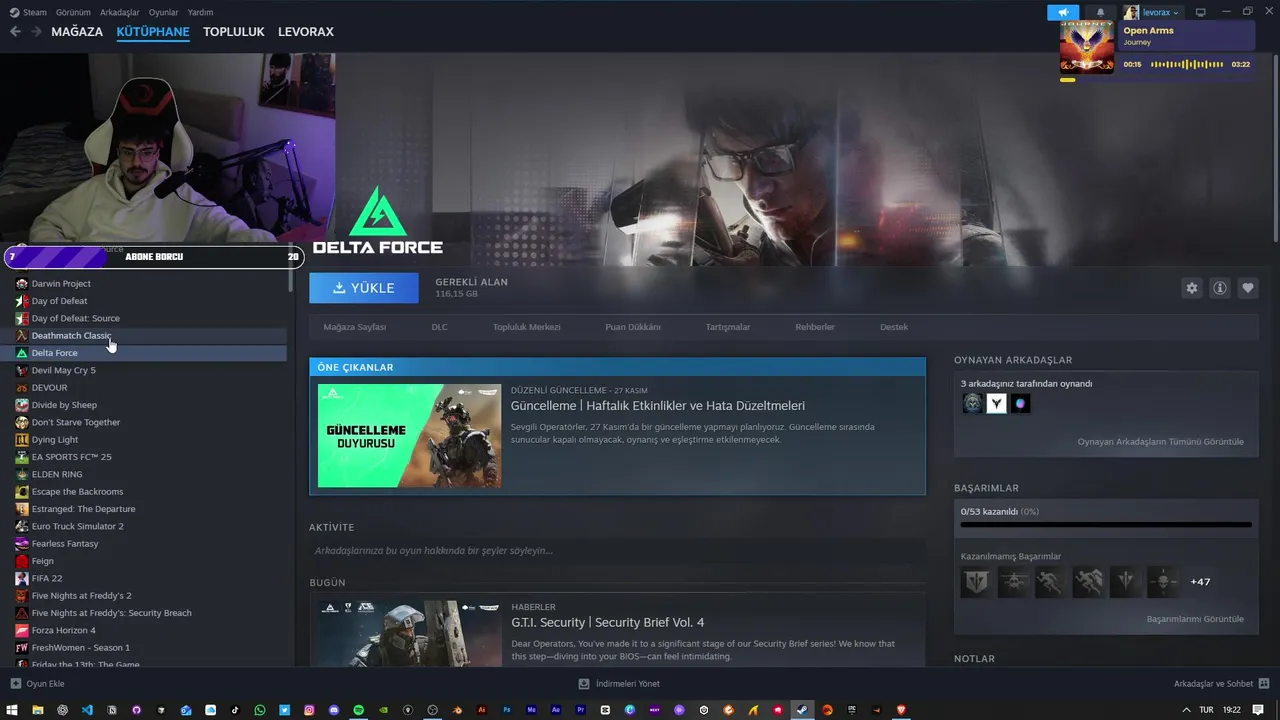This screenshot has height=720, width=1280.
Task: Open game settings gear for Delta Force
Action: (1192, 288)
